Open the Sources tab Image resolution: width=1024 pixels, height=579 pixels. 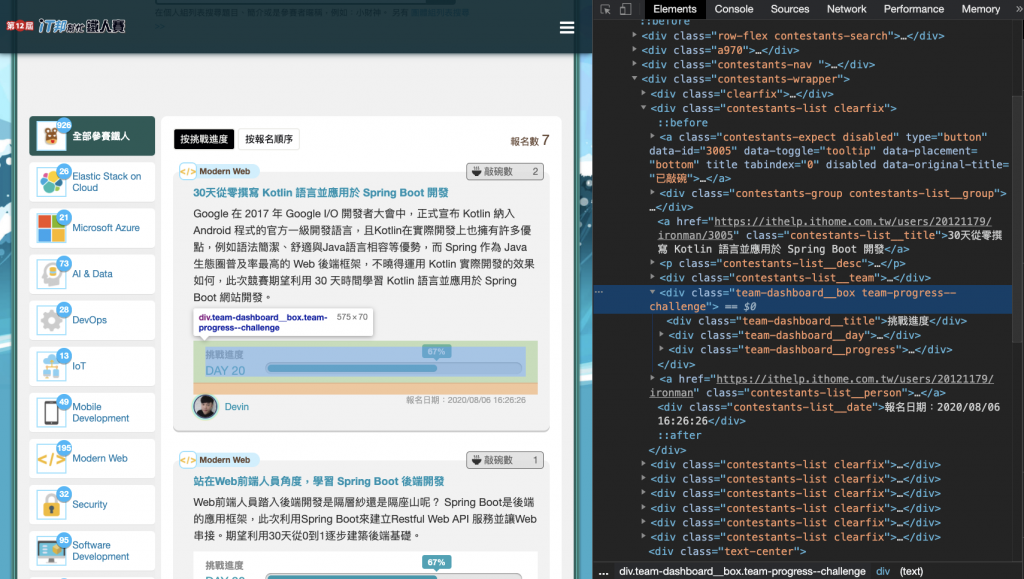pyautogui.click(x=790, y=9)
